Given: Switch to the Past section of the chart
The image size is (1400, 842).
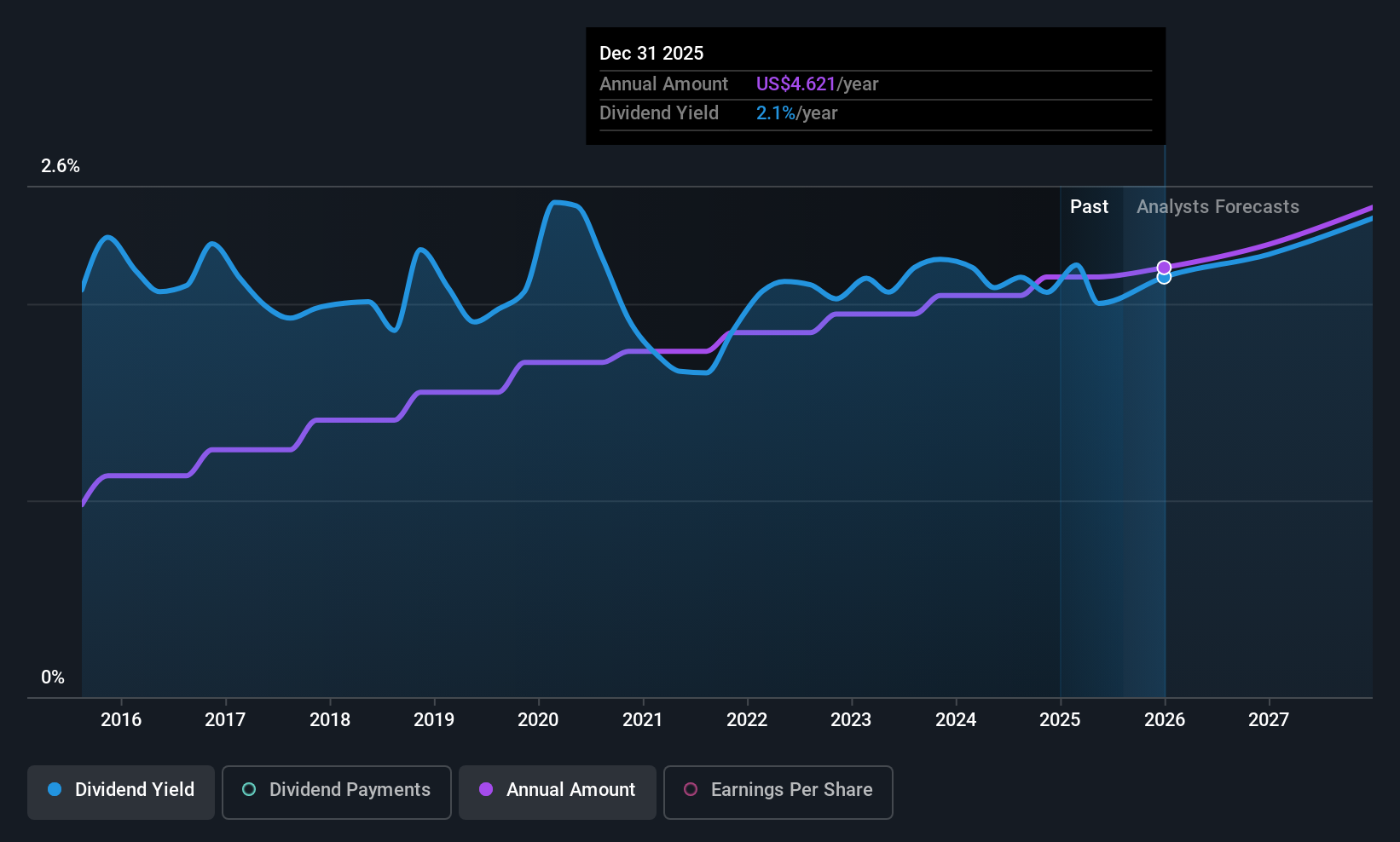Looking at the screenshot, I should coord(1090,206).
